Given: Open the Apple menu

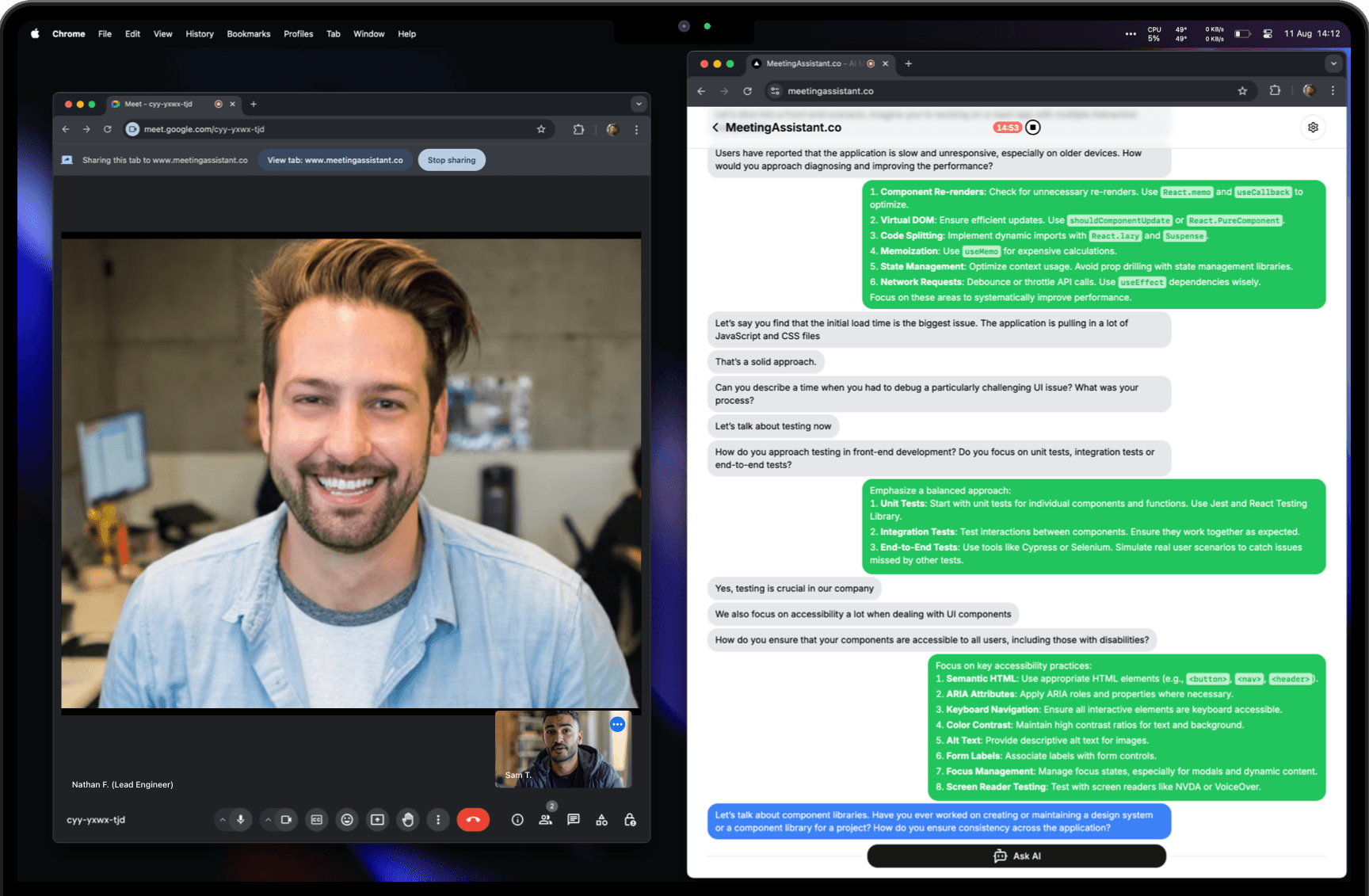Looking at the screenshot, I should (x=35, y=34).
